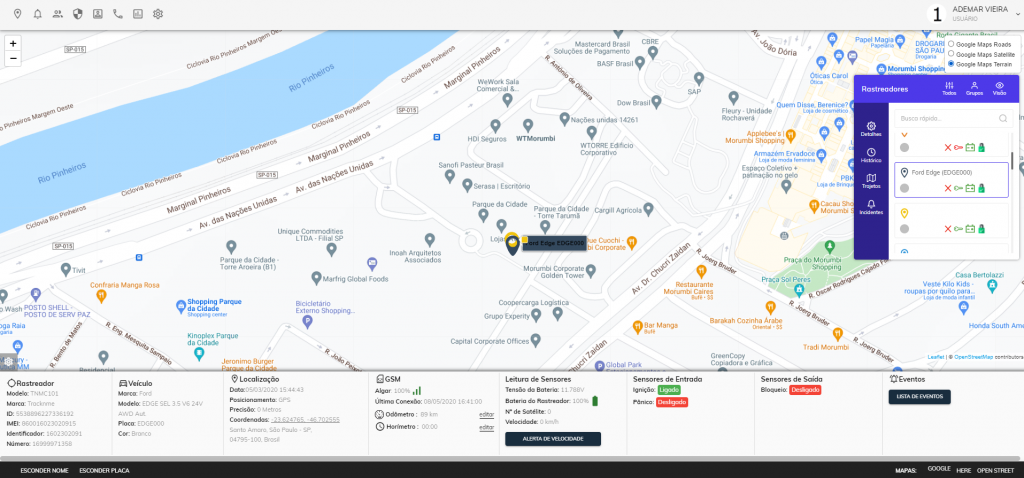Open Detalhes in Rastreadores sidebar

871,129
